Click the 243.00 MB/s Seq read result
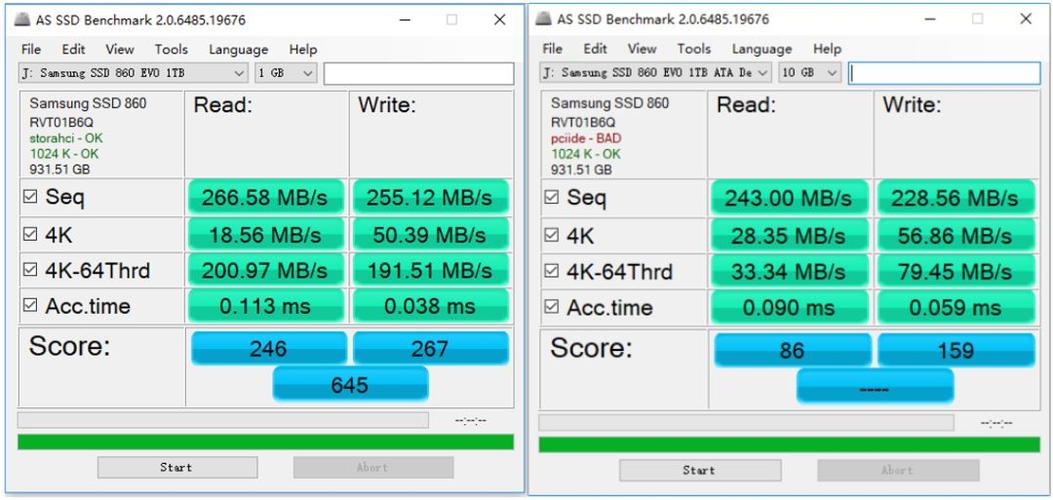The width and height of the screenshot is (1053, 500). pyautogui.click(x=790, y=198)
